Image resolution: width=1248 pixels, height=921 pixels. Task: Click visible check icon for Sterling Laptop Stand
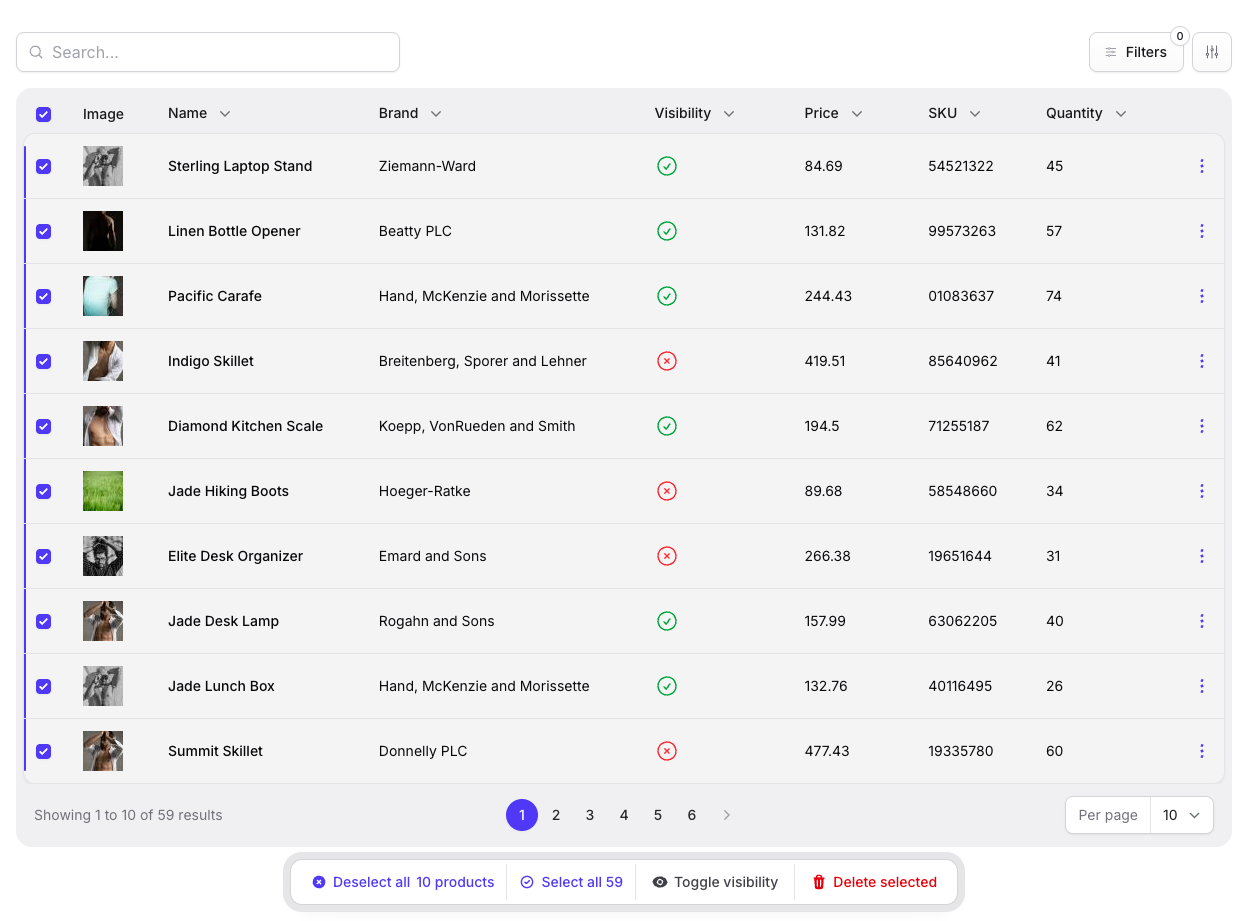[x=667, y=166]
